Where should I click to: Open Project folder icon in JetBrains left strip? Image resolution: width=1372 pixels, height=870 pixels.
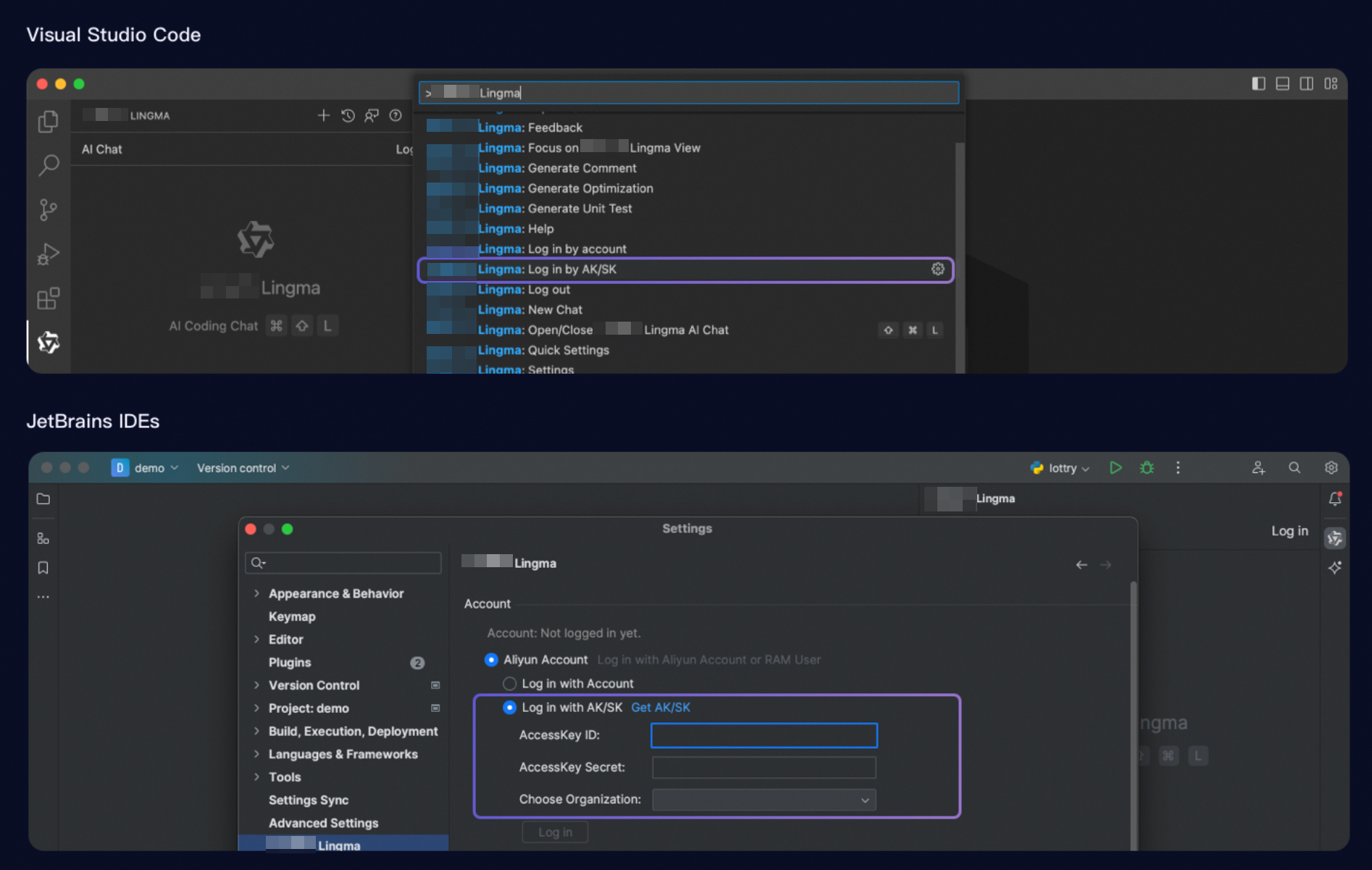pos(43,499)
